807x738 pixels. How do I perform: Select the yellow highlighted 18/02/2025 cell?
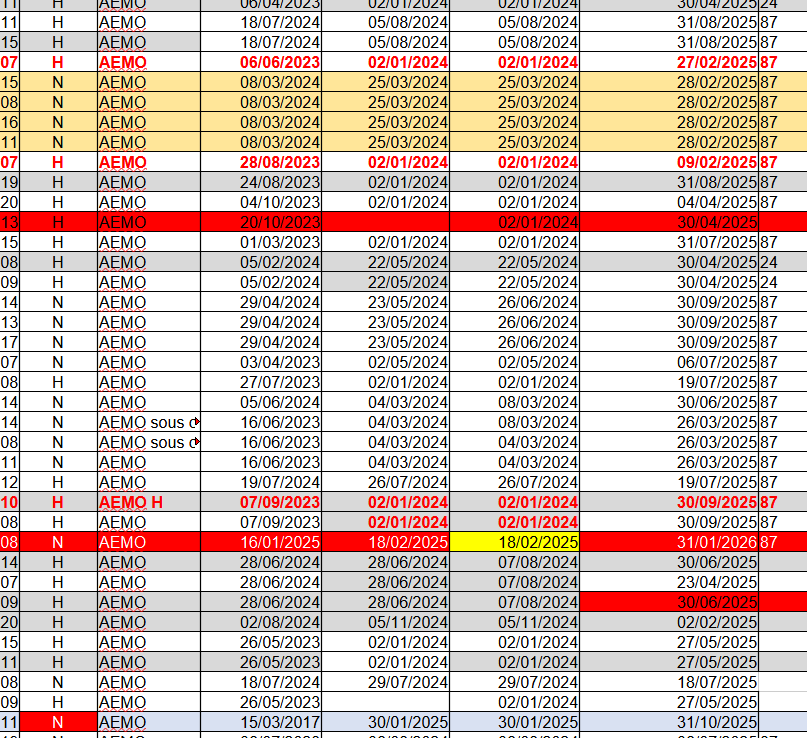514,542
